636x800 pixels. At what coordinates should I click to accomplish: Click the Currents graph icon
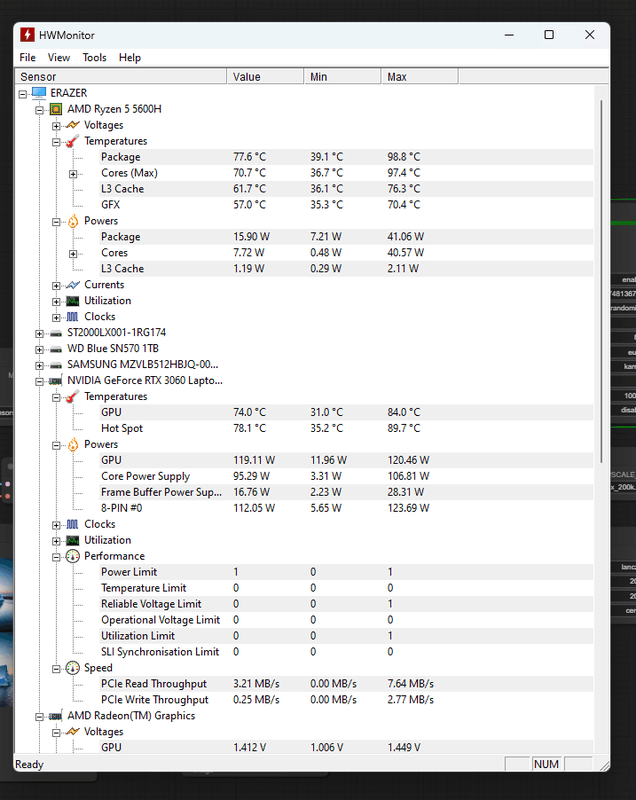73,285
